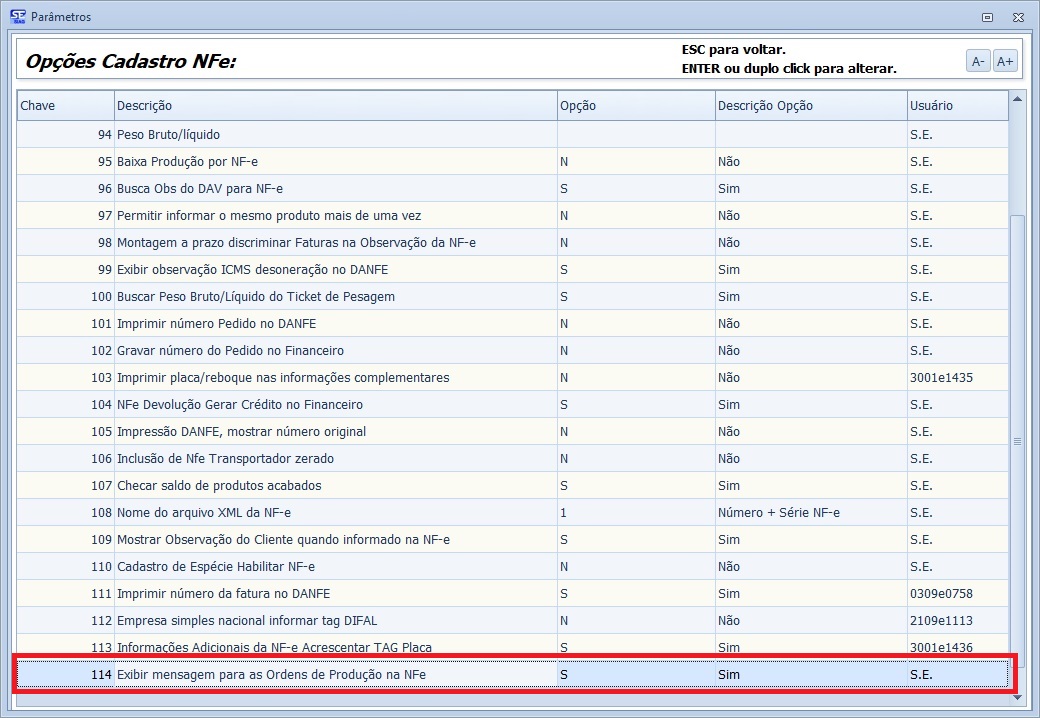Click Opção value for row 103 placa/reboque
The height and width of the screenshot is (718, 1040).
(564, 378)
